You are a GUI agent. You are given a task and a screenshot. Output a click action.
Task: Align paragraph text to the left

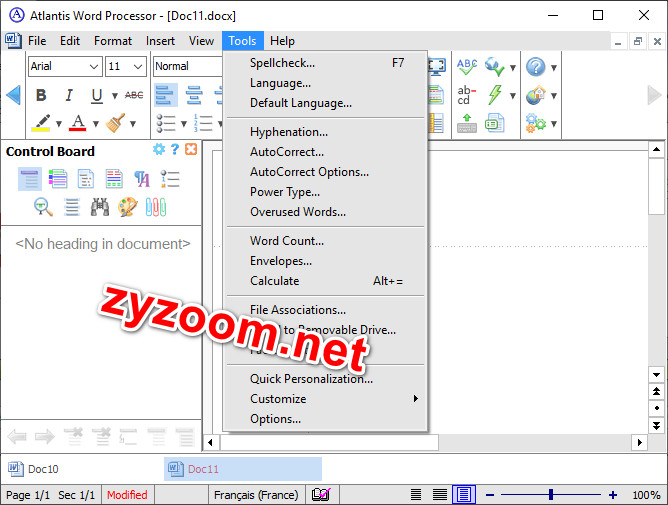click(x=165, y=95)
